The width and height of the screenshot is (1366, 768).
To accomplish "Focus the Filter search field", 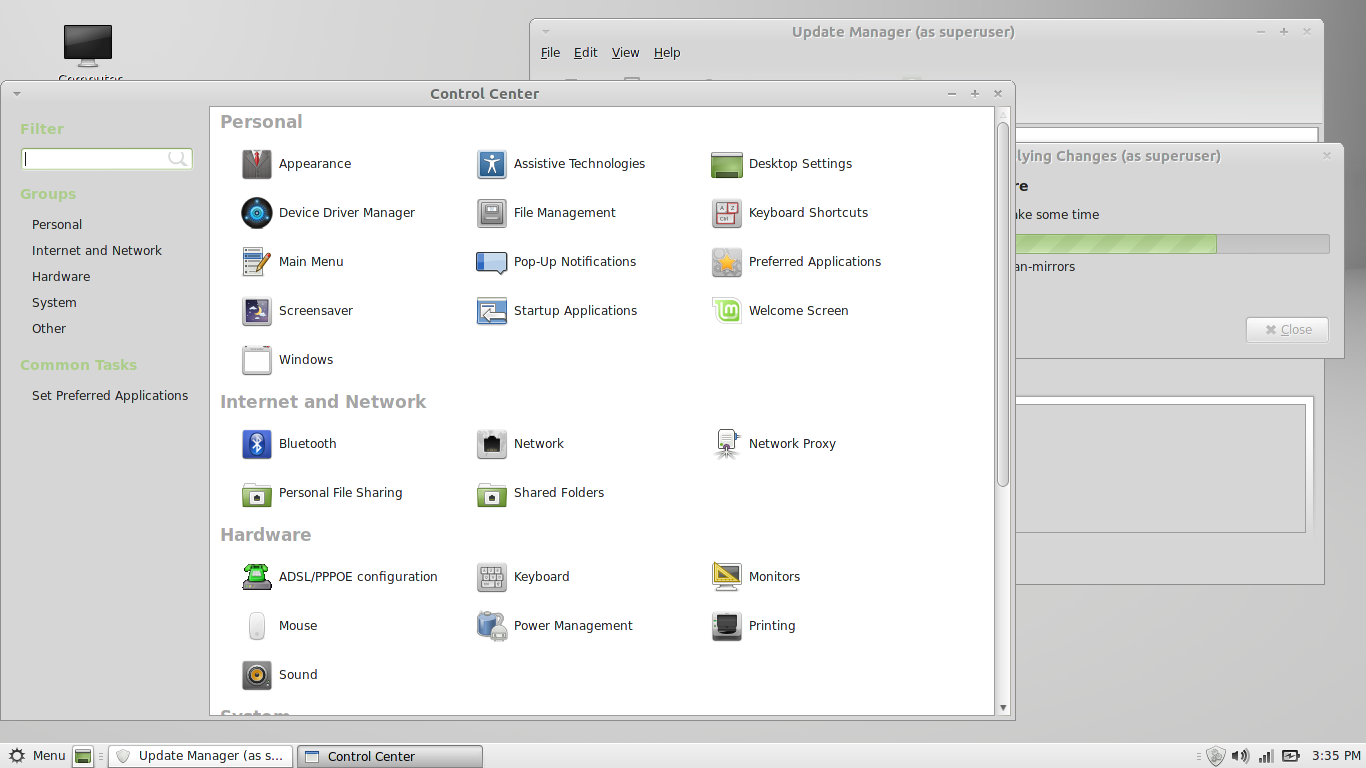I will [107, 158].
